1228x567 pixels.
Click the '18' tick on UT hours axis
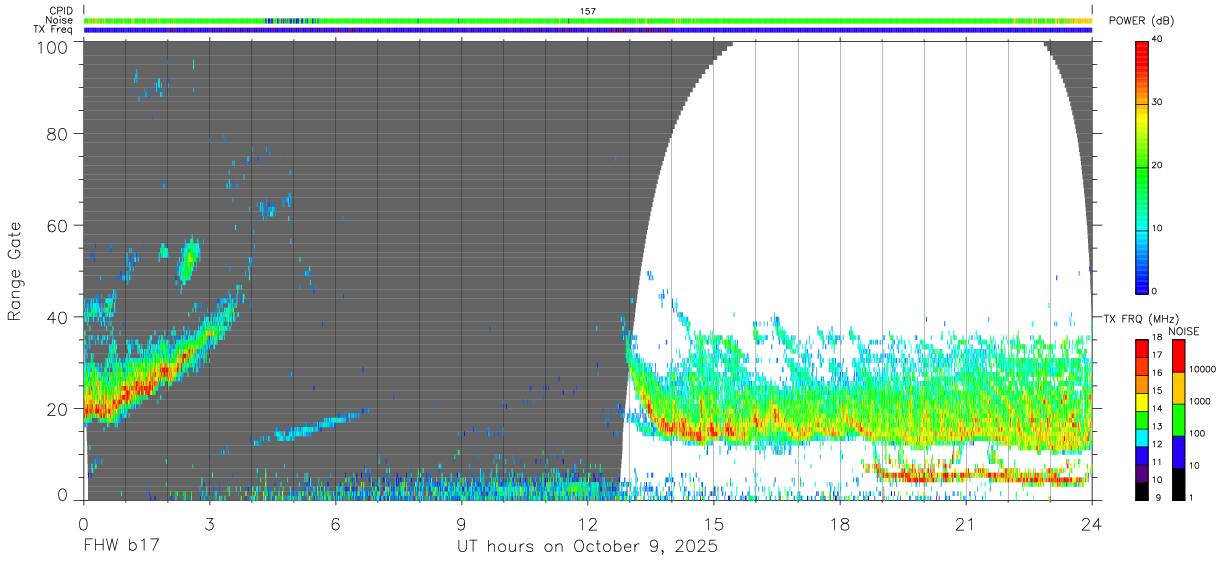coord(840,524)
